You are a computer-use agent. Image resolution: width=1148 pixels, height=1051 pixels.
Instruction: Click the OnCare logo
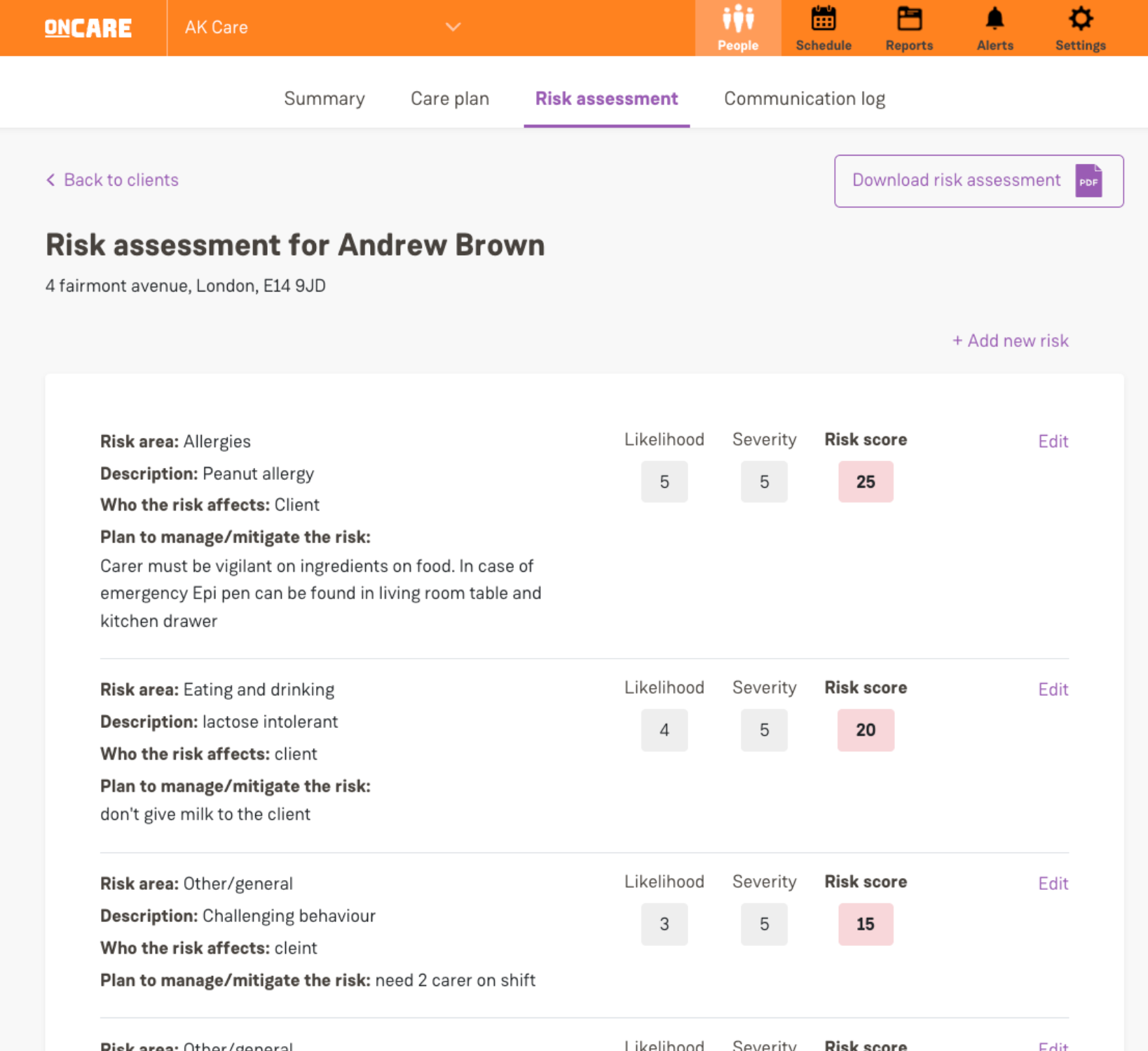tap(88, 28)
